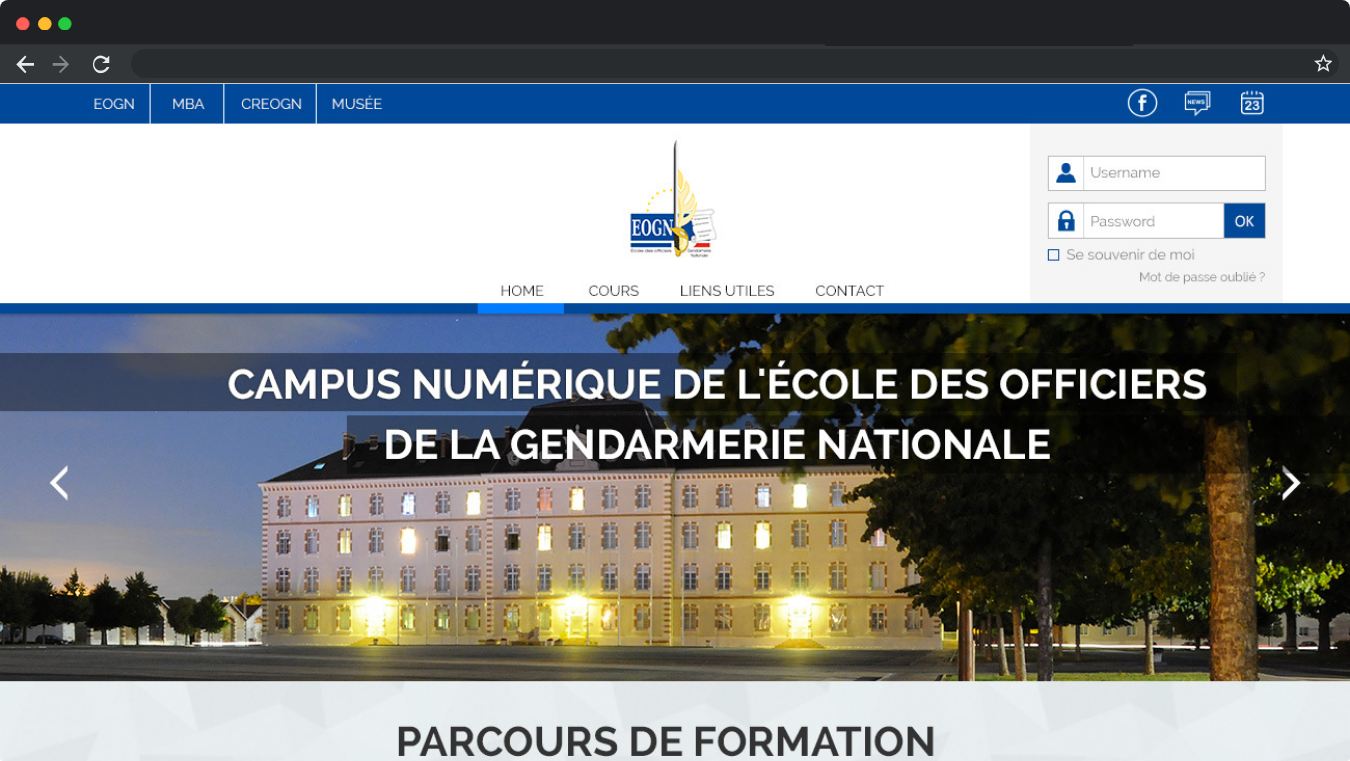Select the LIENS UTILES menu item
1350x761 pixels.
click(x=727, y=291)
